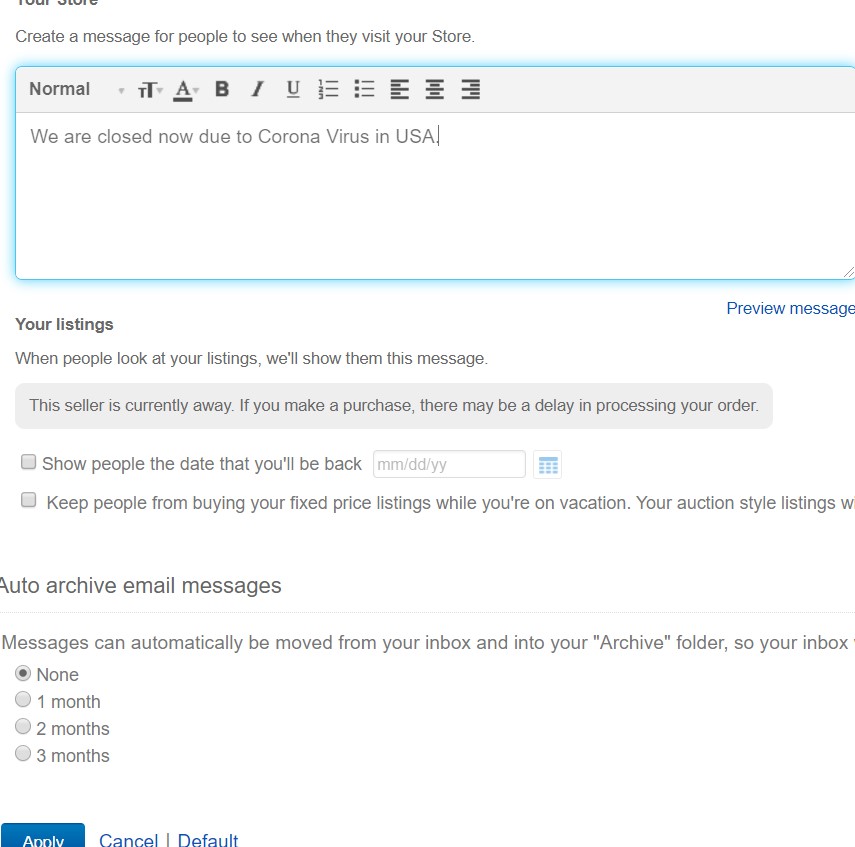The image size is (855, 847).
Task: Click the 'Your listings' heading
Action: click(64, 325)
